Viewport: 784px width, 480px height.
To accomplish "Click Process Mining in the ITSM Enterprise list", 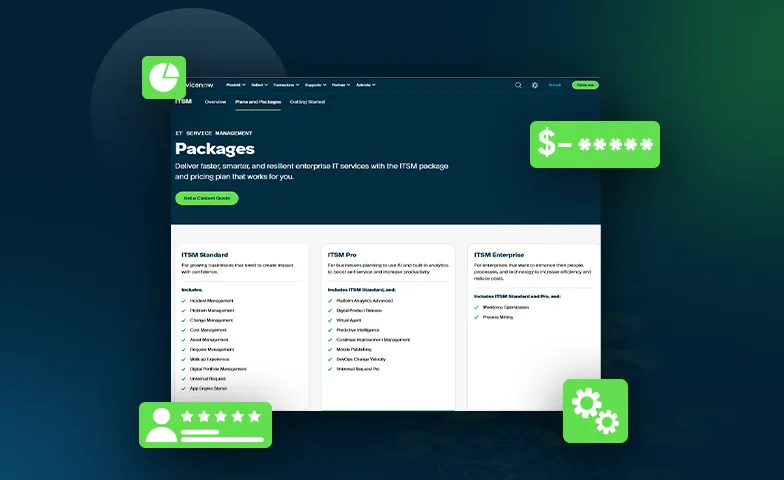I will 498,317.
